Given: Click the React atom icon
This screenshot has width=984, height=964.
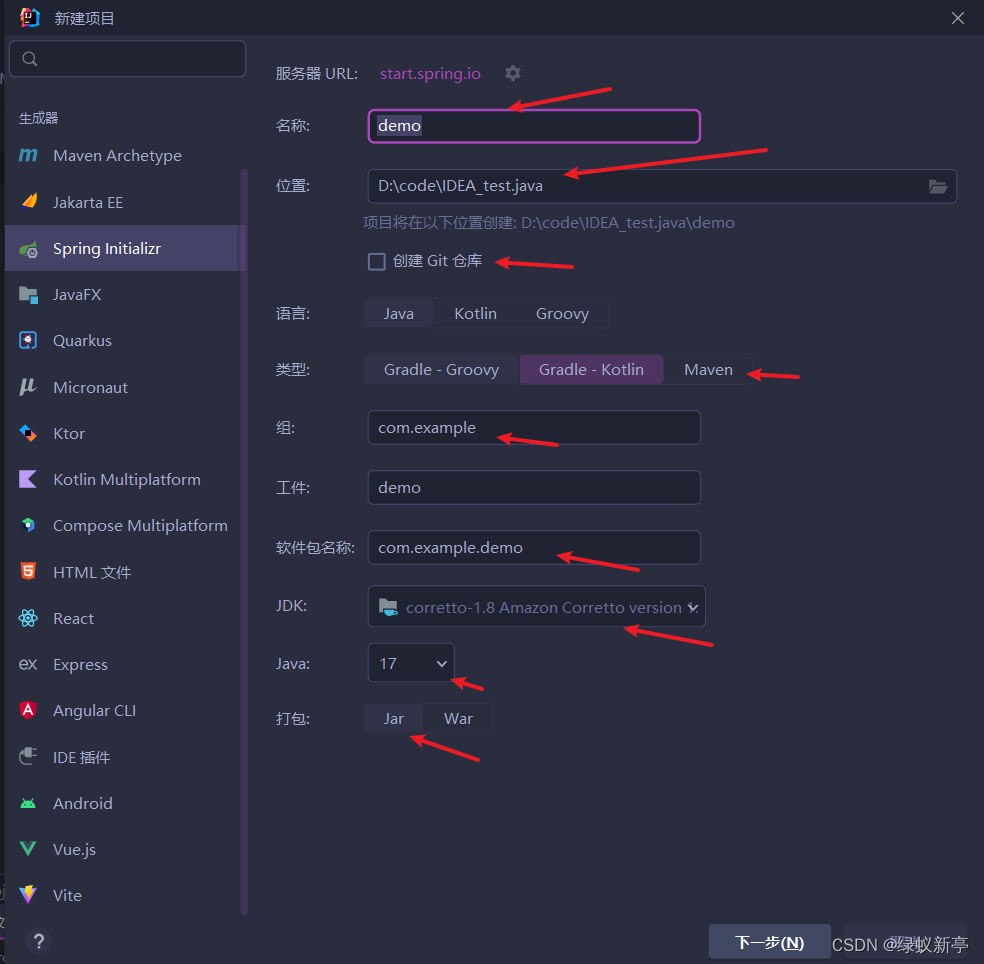Looking at the screenshot, I should click(x=28, y=618).
